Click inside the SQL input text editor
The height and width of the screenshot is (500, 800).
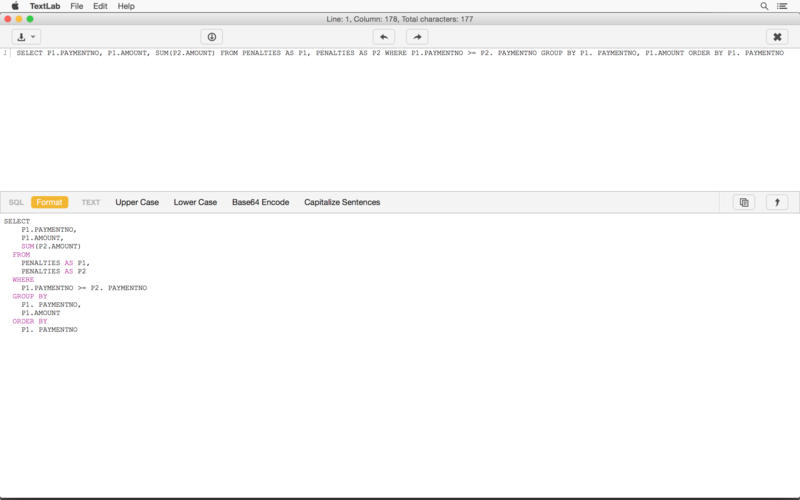point(400,120)
